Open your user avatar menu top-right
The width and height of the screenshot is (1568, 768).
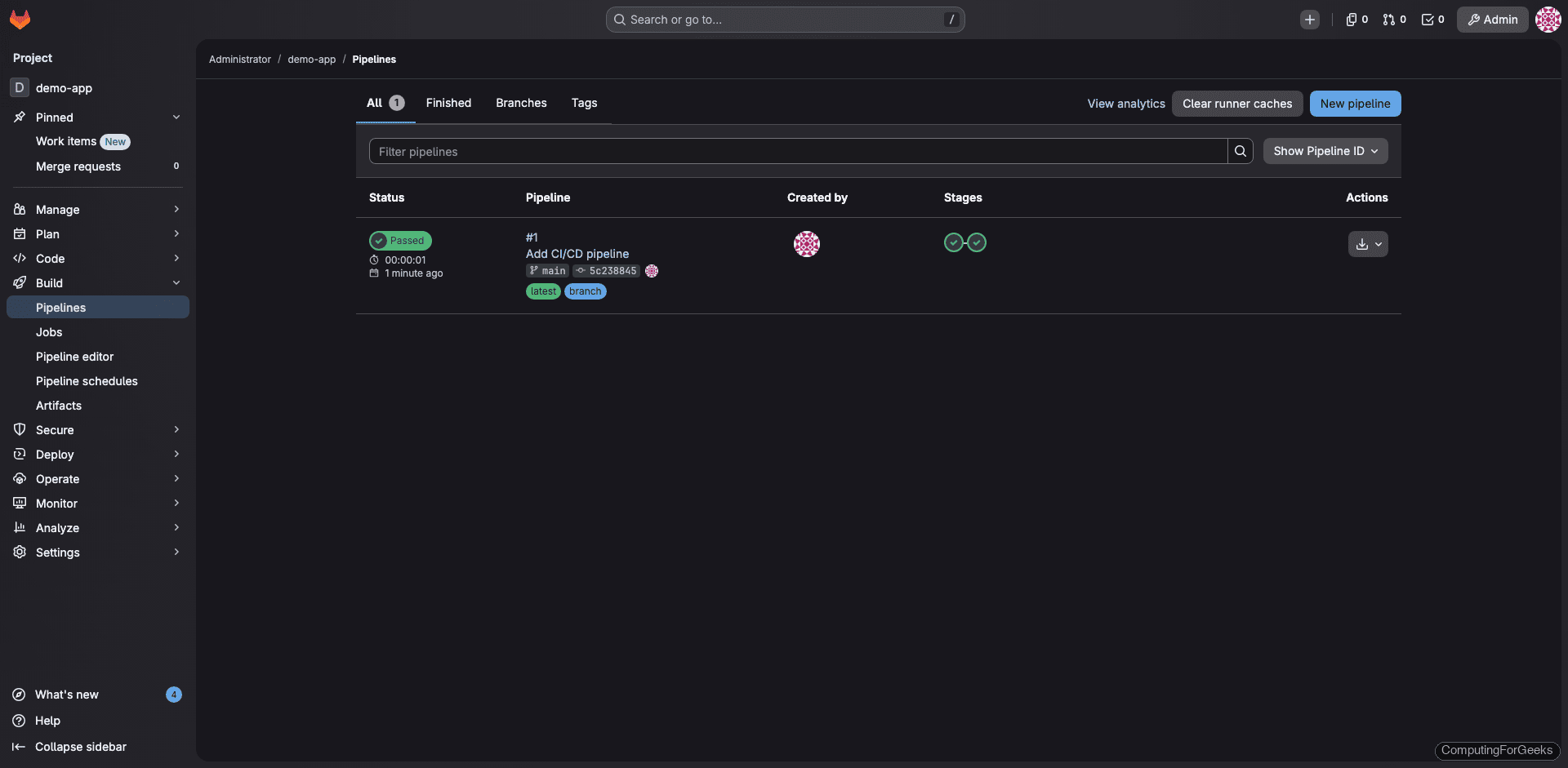(1548, 20)
